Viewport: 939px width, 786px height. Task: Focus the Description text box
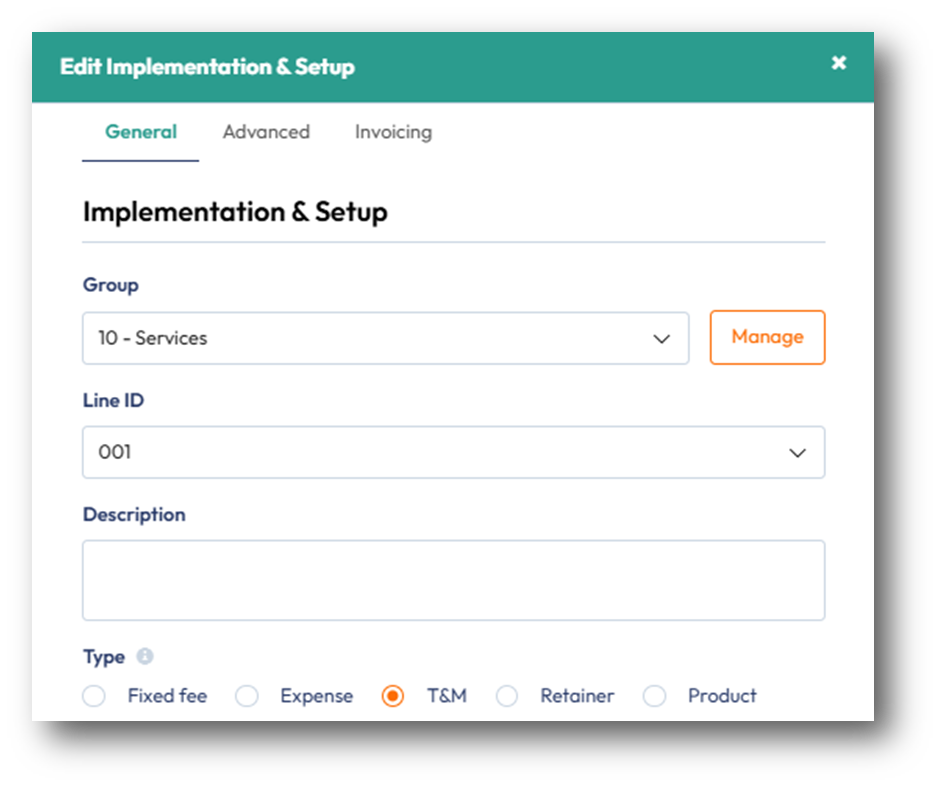tap(453, 580)
